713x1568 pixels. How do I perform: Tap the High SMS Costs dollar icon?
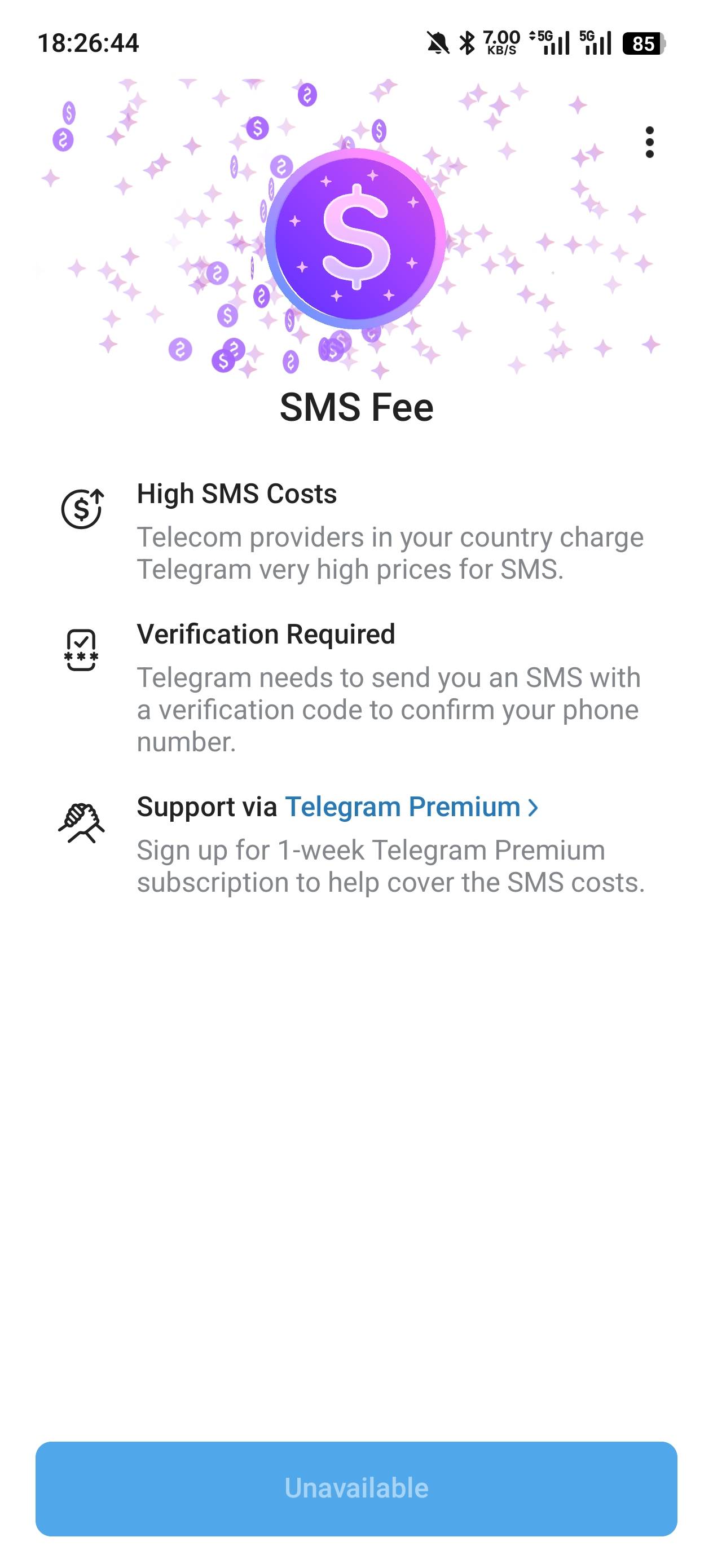82,509
